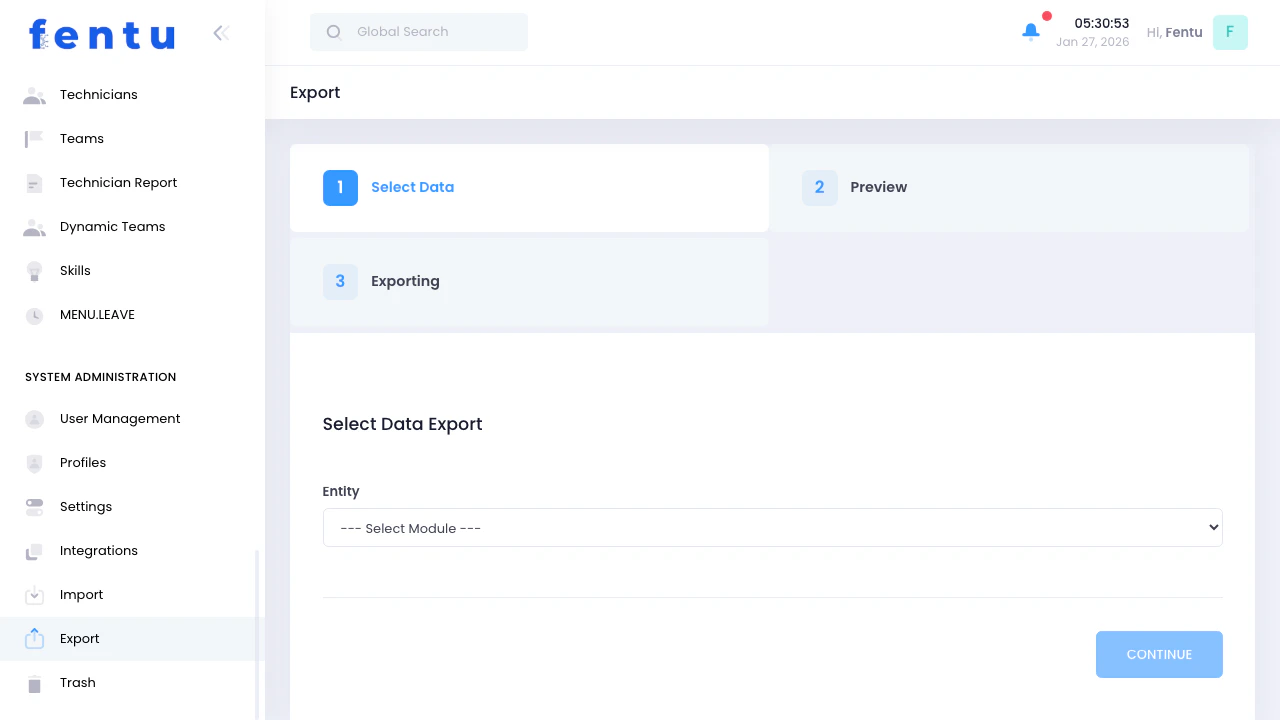Open Settings under System Administration
This screenshot has height=720, width=1280.
click(85, 506)
